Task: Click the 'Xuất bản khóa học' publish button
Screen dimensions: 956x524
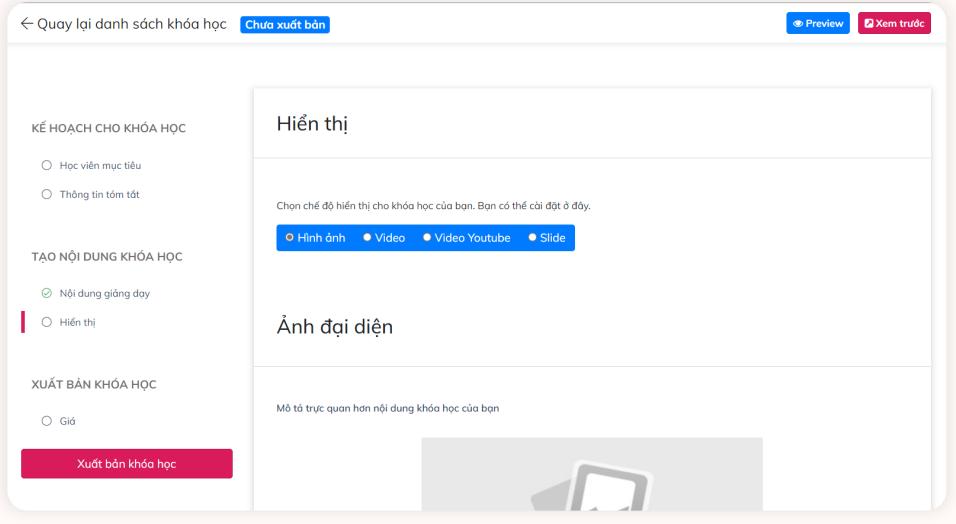Action: [x=127, y=464]
